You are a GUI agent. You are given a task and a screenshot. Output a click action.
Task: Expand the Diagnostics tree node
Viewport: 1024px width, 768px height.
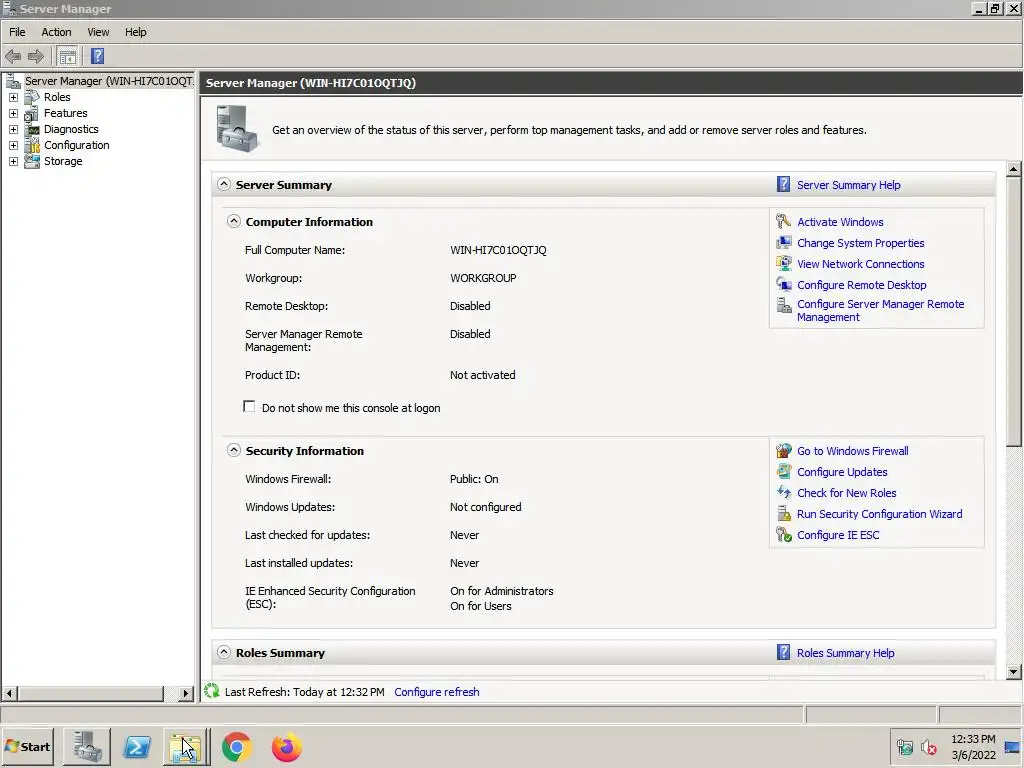pos(13,129)
